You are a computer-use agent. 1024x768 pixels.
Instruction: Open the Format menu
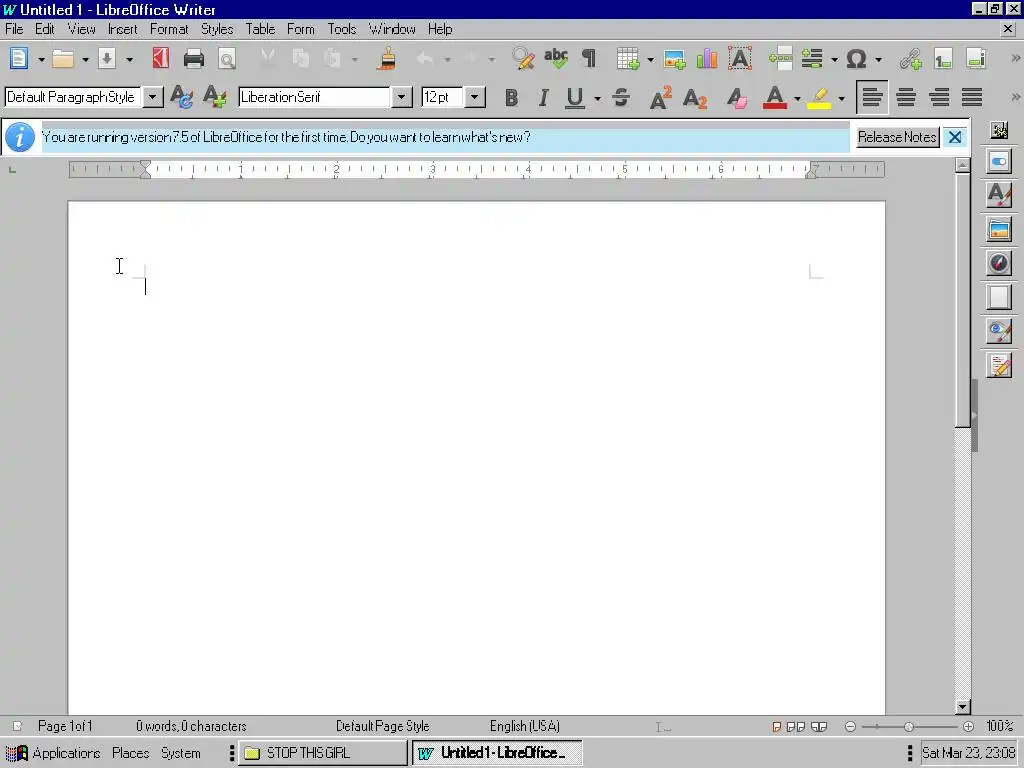169,29
